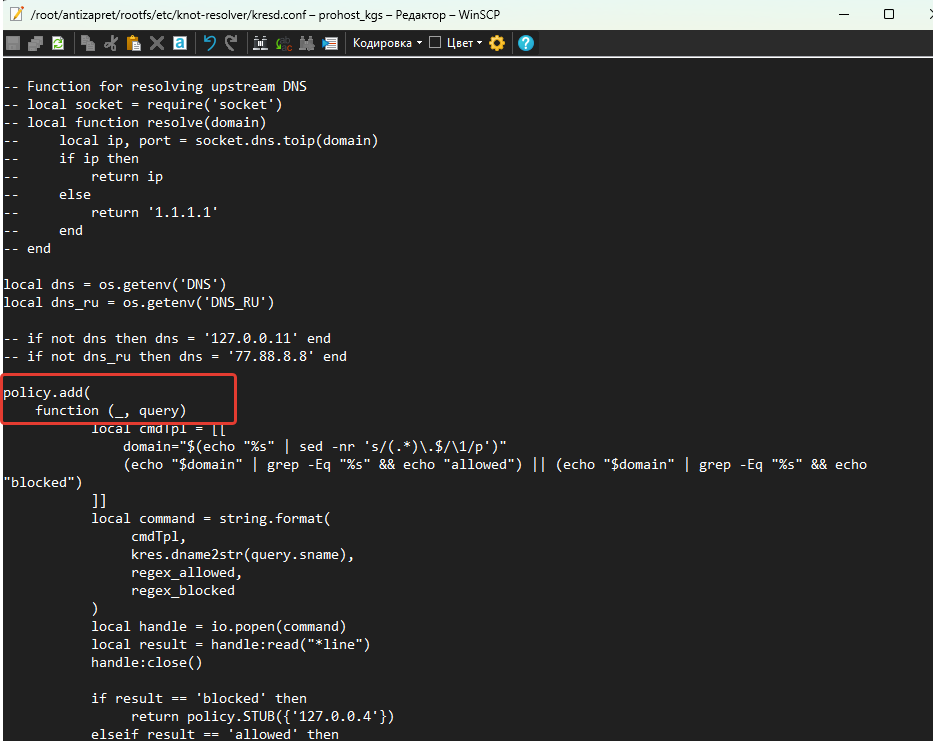933x741 pixels.
Task: Tick the checkbox beside Цвет
Action: [435, 42]
